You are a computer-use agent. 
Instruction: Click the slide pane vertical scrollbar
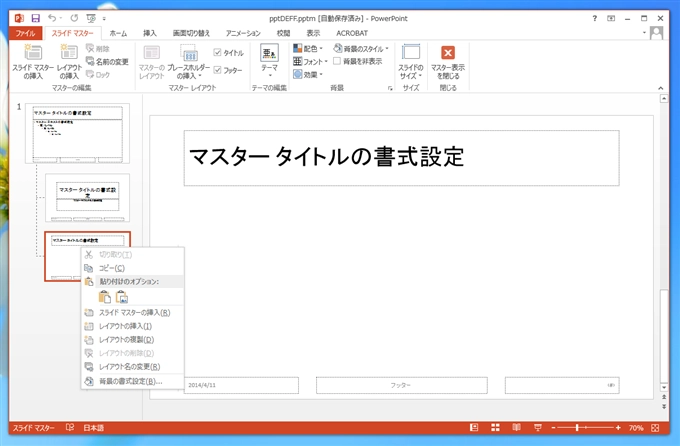click(664, 336)
